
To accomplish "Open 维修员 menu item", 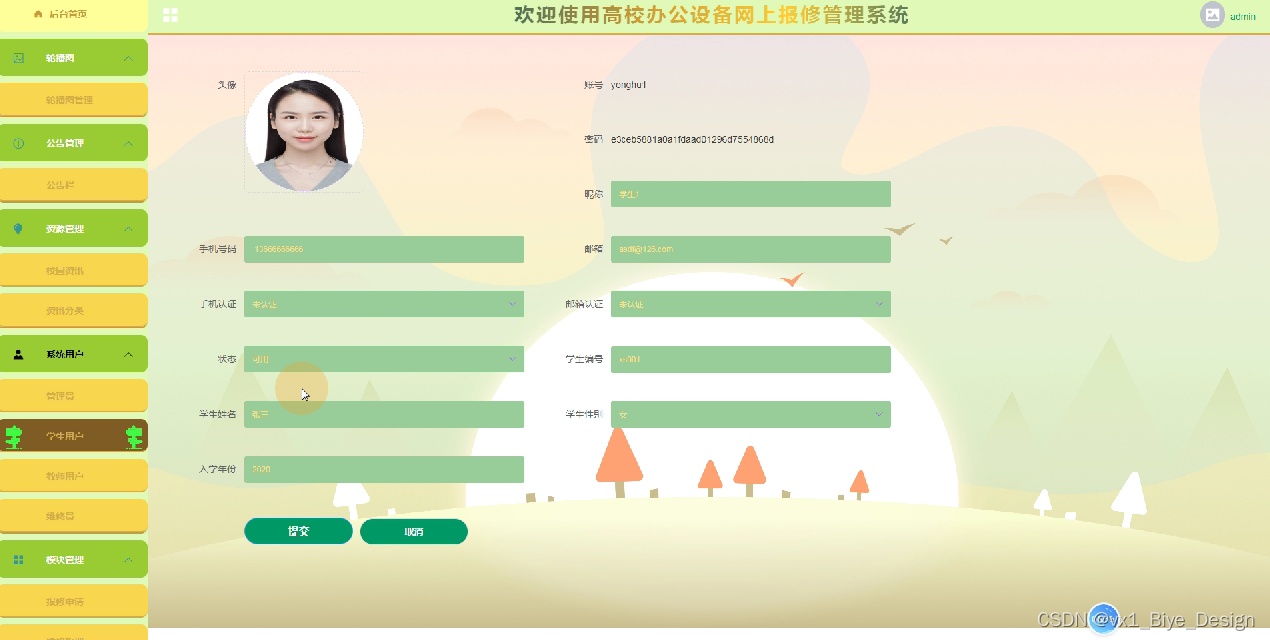I will [x=74, y=516].
